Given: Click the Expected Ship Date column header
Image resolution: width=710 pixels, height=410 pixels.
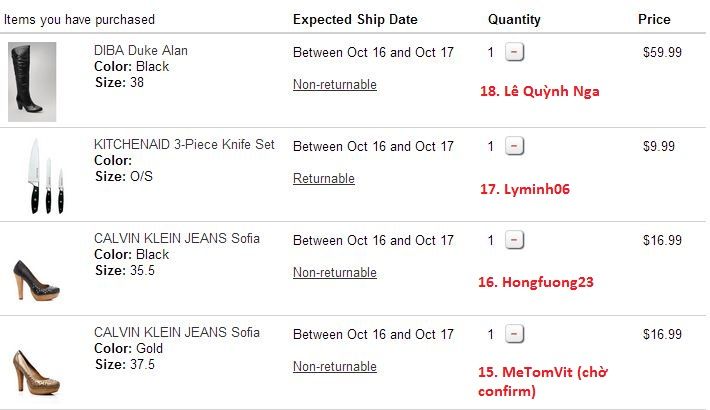Looking at the screenshot, I should [355, 19].
